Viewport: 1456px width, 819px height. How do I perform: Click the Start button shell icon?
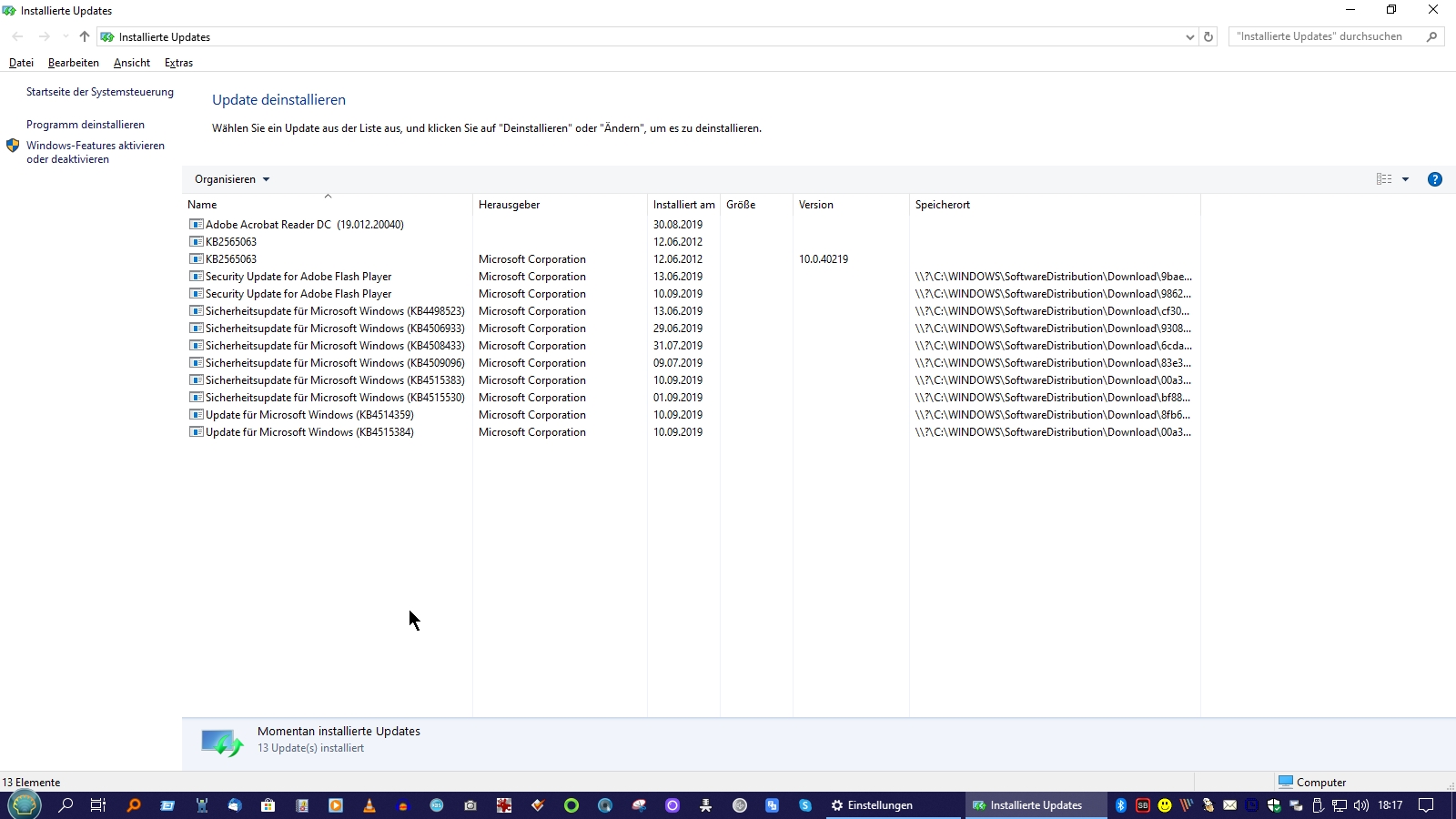click(x=25, y=804)
